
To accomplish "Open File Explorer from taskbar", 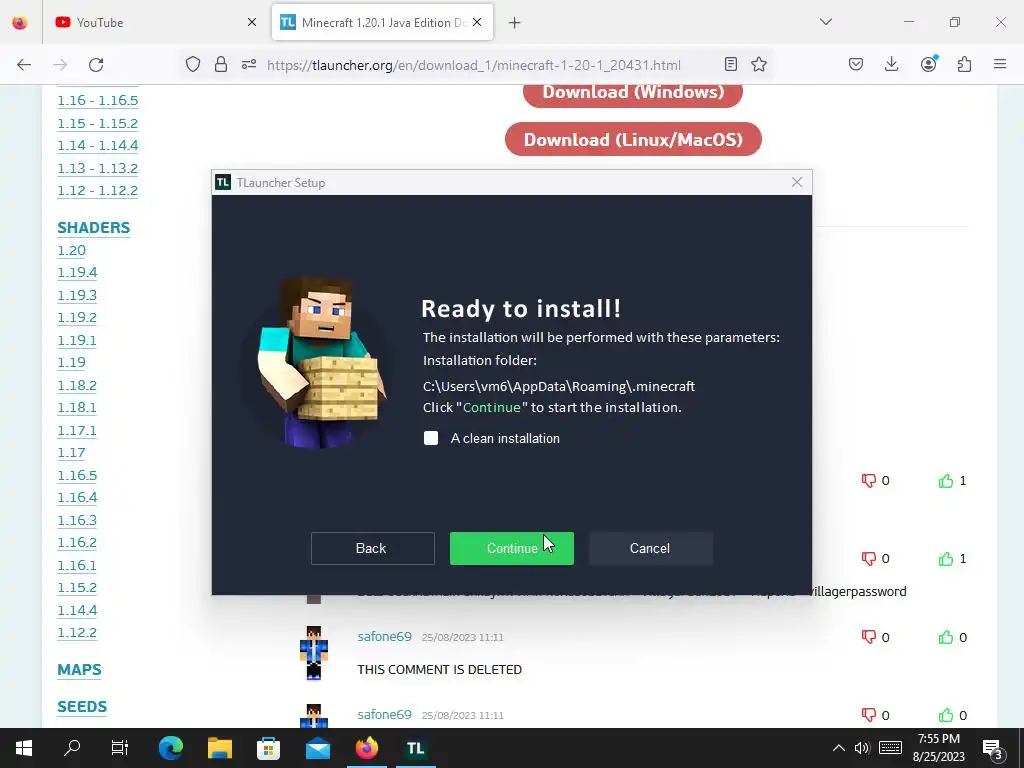I will (220, 748).
